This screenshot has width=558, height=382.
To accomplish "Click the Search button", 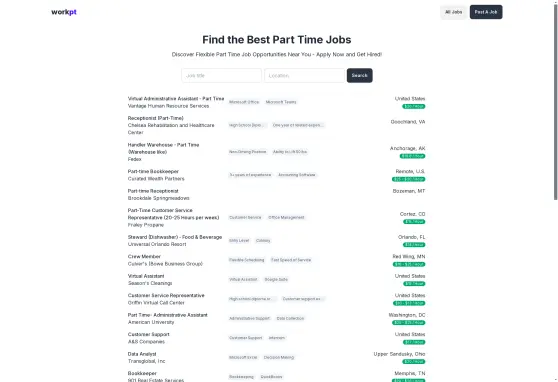I will tap(359, 75).
